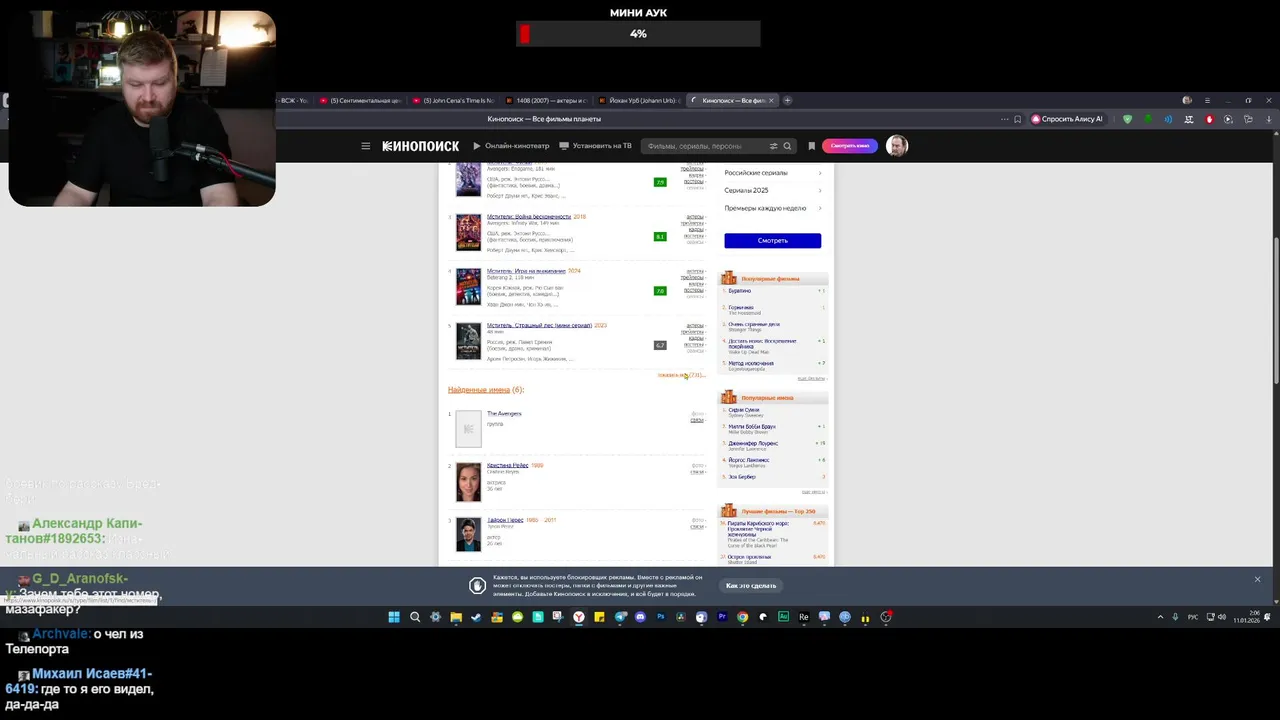This screenshot has height=720, width=1280.
Task: Switch to Йохан Урб (Johann Urb) tab
Action: 638,100
